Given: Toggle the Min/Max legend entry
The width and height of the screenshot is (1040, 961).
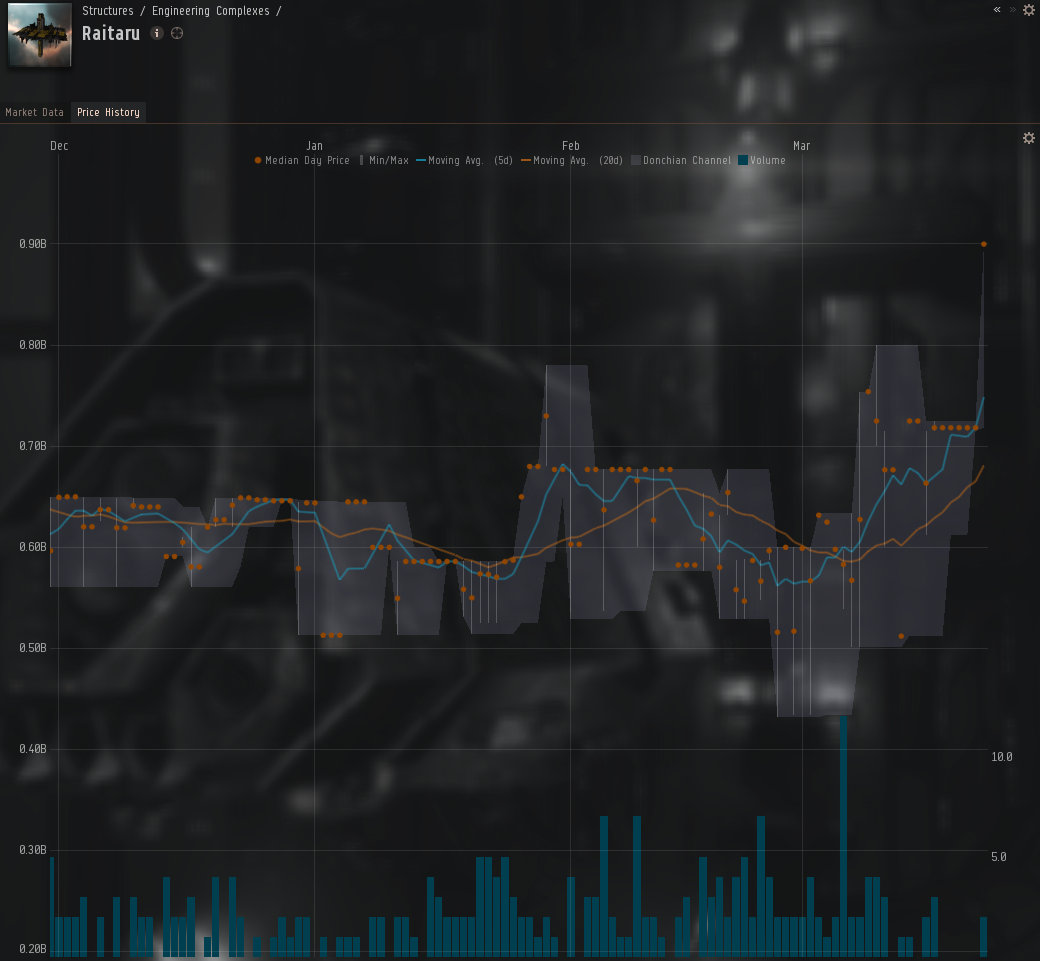Looking at the screenshot, I should pos(384,160).
